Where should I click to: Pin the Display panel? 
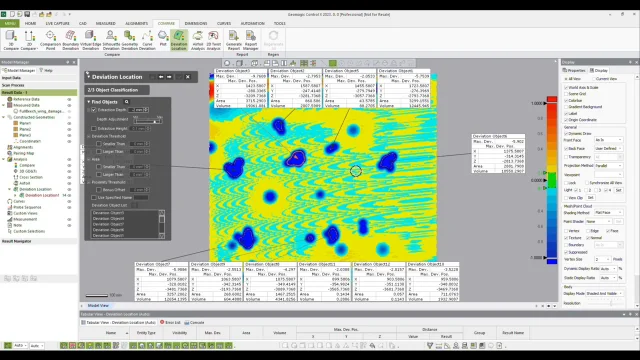point(630,62)
